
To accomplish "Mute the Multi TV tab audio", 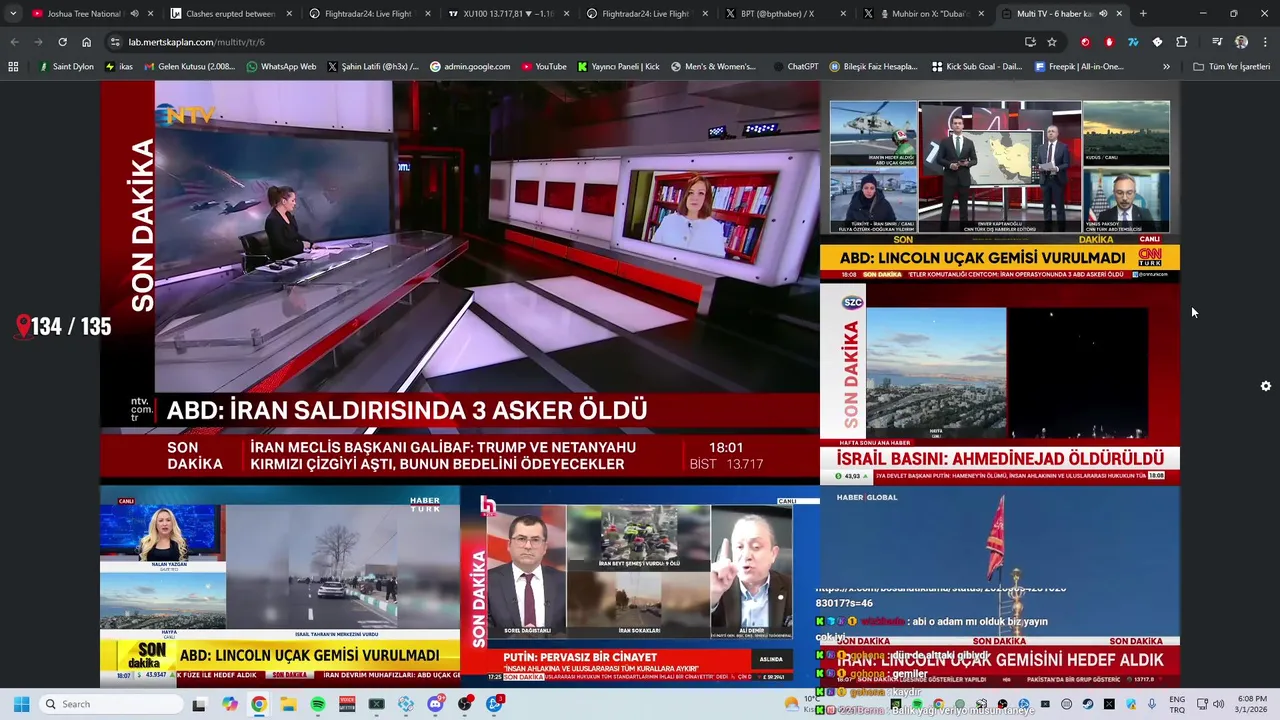I will (x=1103, y=14).
